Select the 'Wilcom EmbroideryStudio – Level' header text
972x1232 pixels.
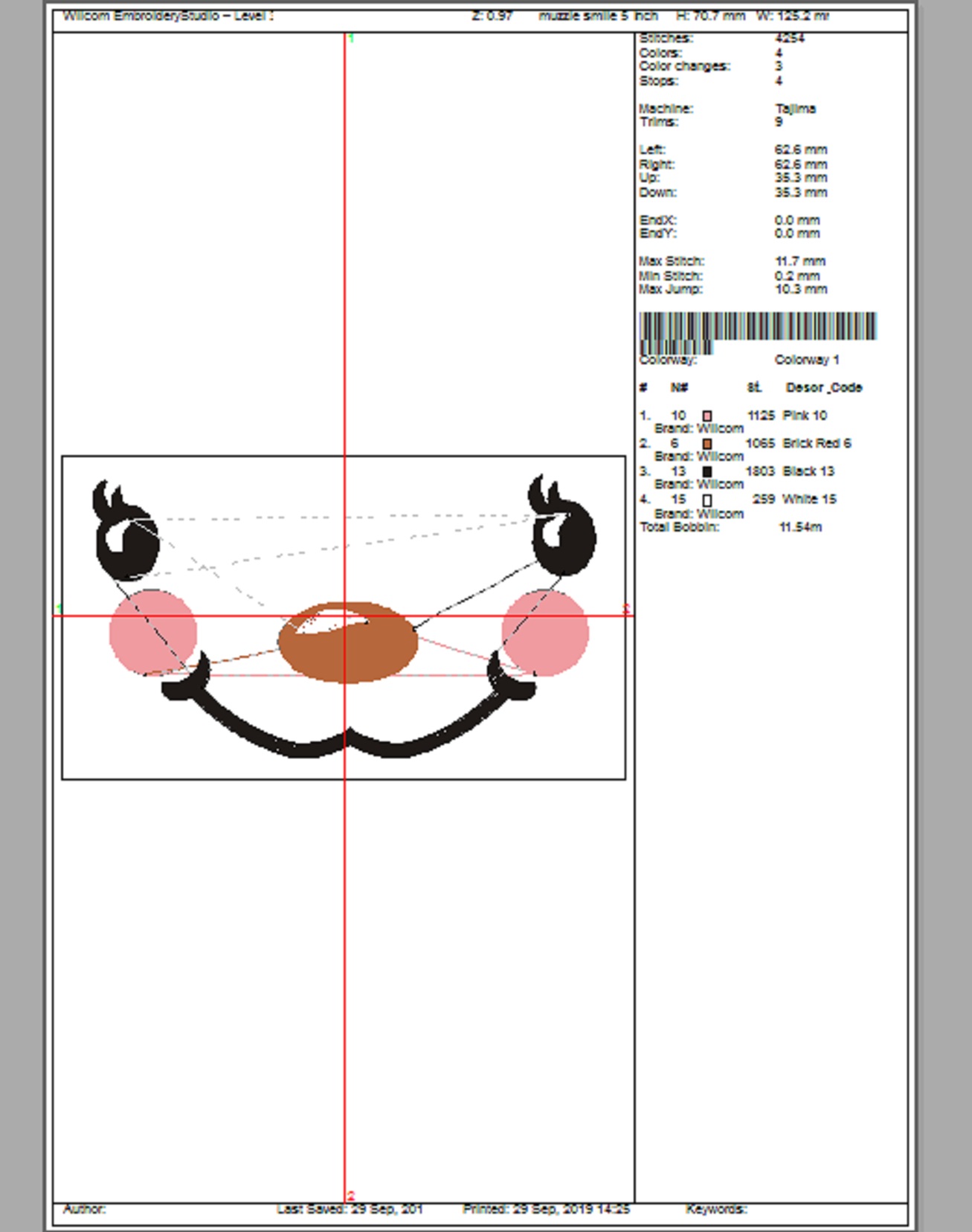(x=168, y=16)
